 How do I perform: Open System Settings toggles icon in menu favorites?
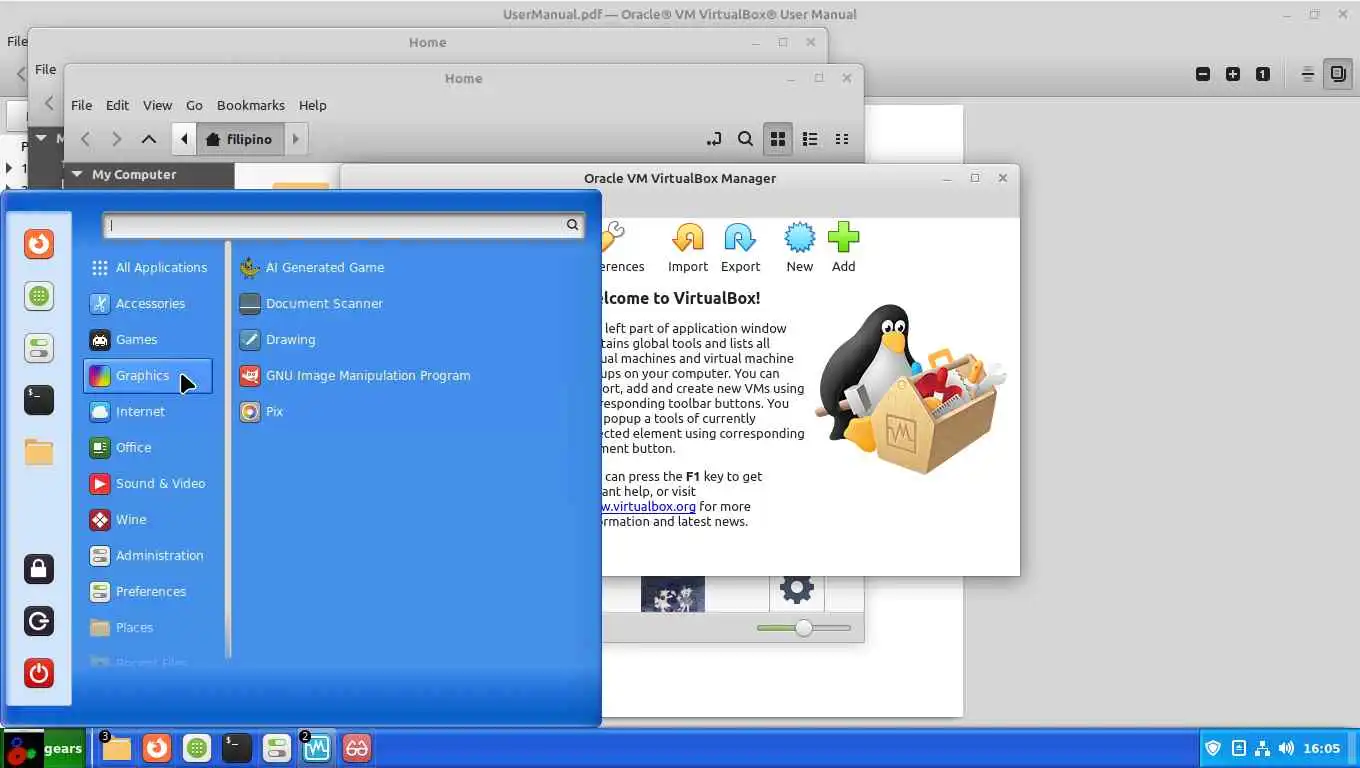tap(39, 348)
